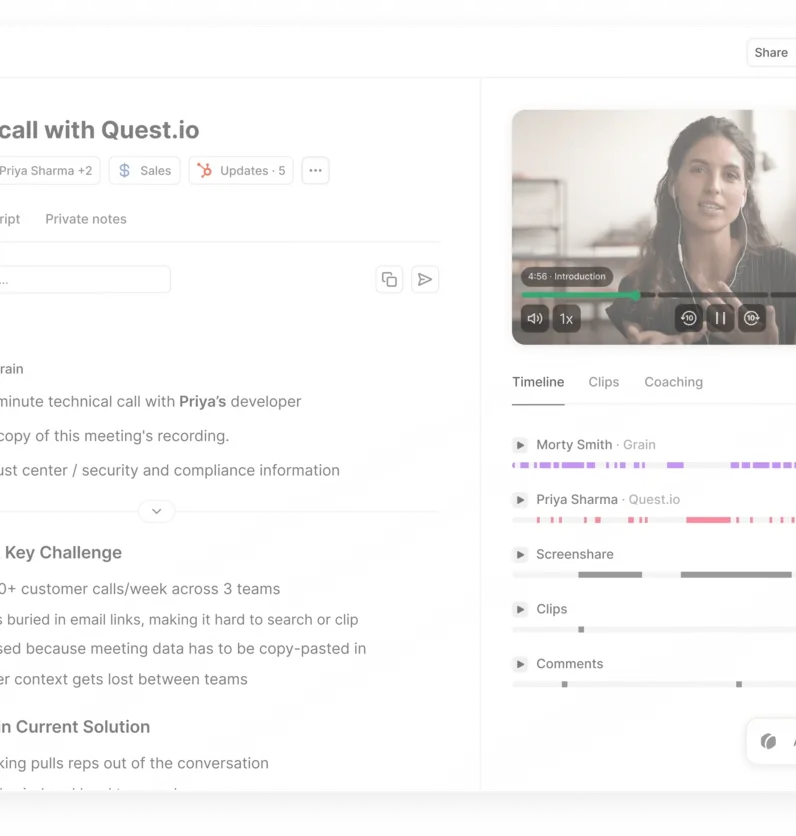Click 'pulls reps out of the conversation' line
Viewport: 796px width, 836px height.
149,763
